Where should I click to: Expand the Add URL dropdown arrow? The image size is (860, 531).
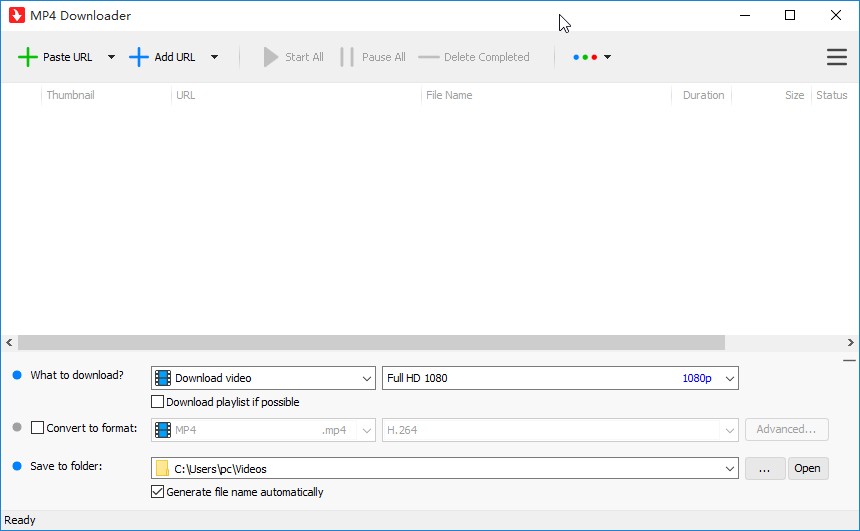(x=214, y=57)
